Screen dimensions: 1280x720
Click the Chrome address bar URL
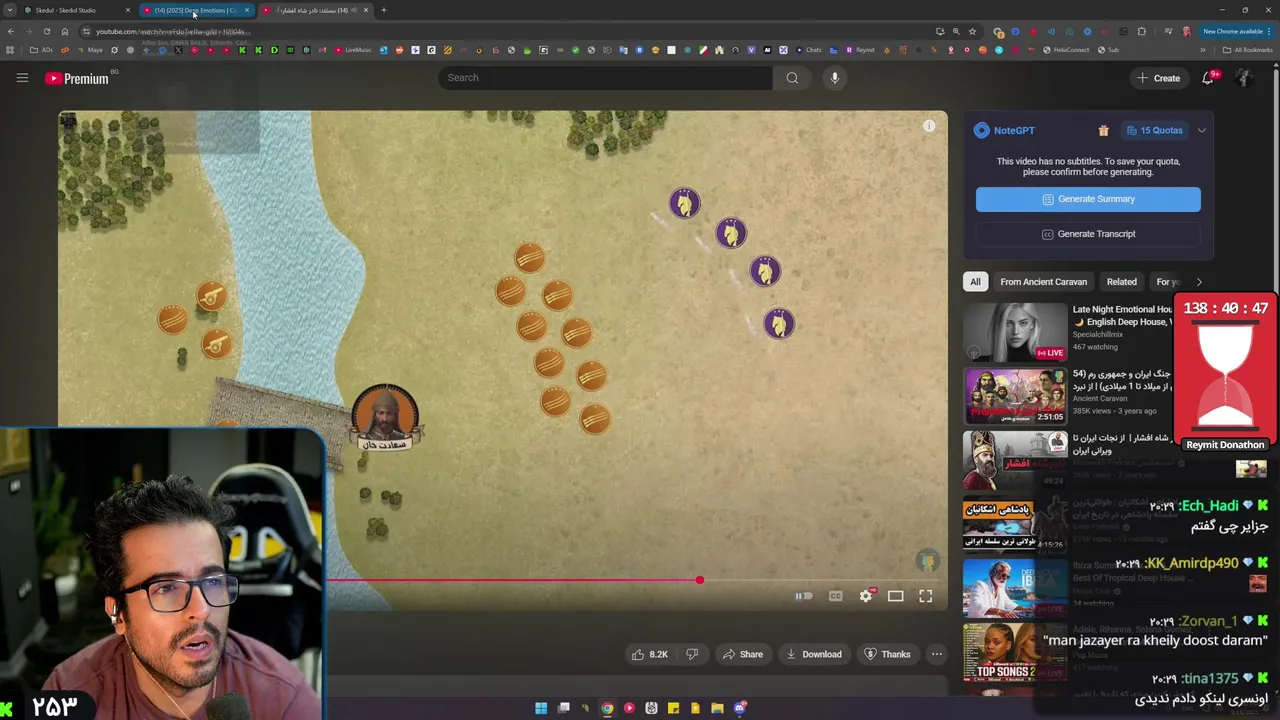click(169, 32)
